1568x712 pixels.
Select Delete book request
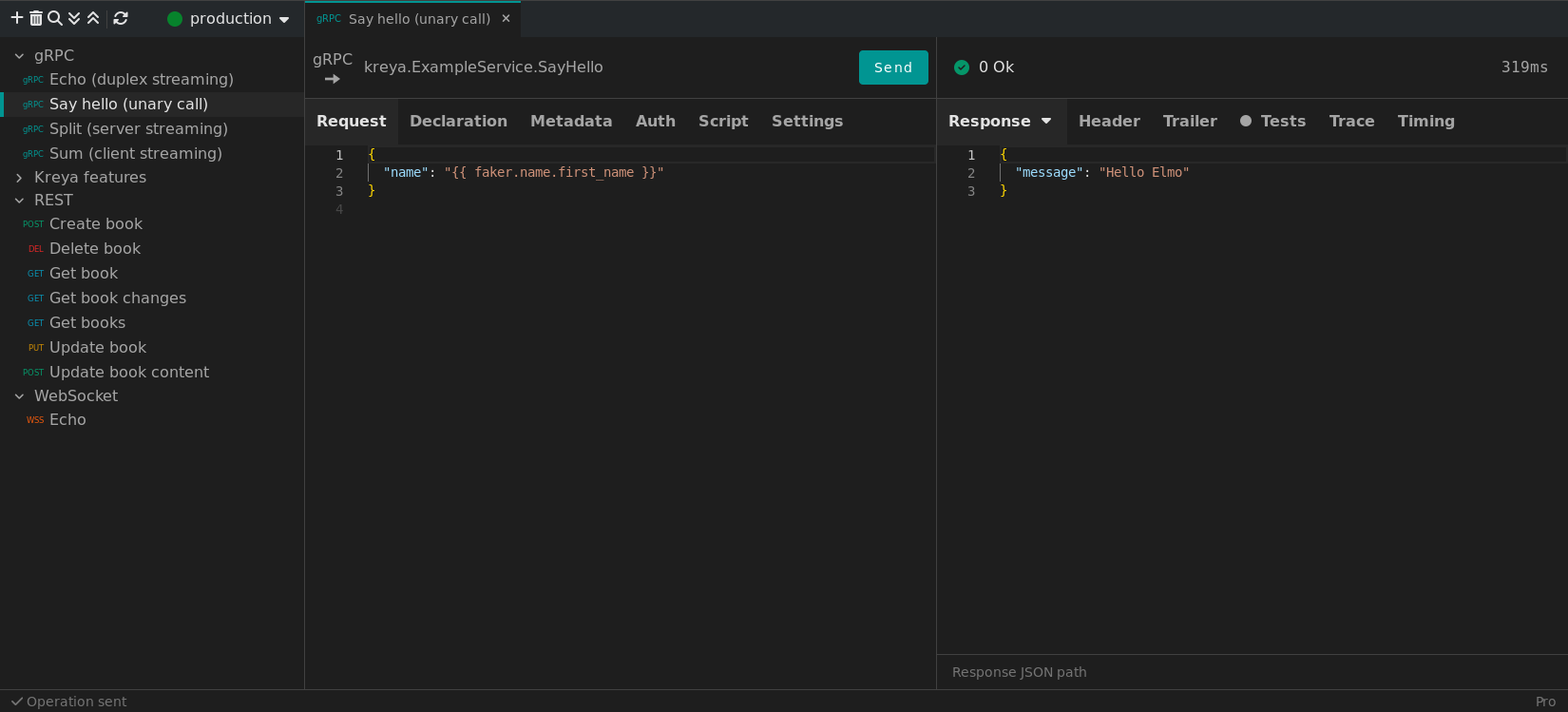pos(95,249)
